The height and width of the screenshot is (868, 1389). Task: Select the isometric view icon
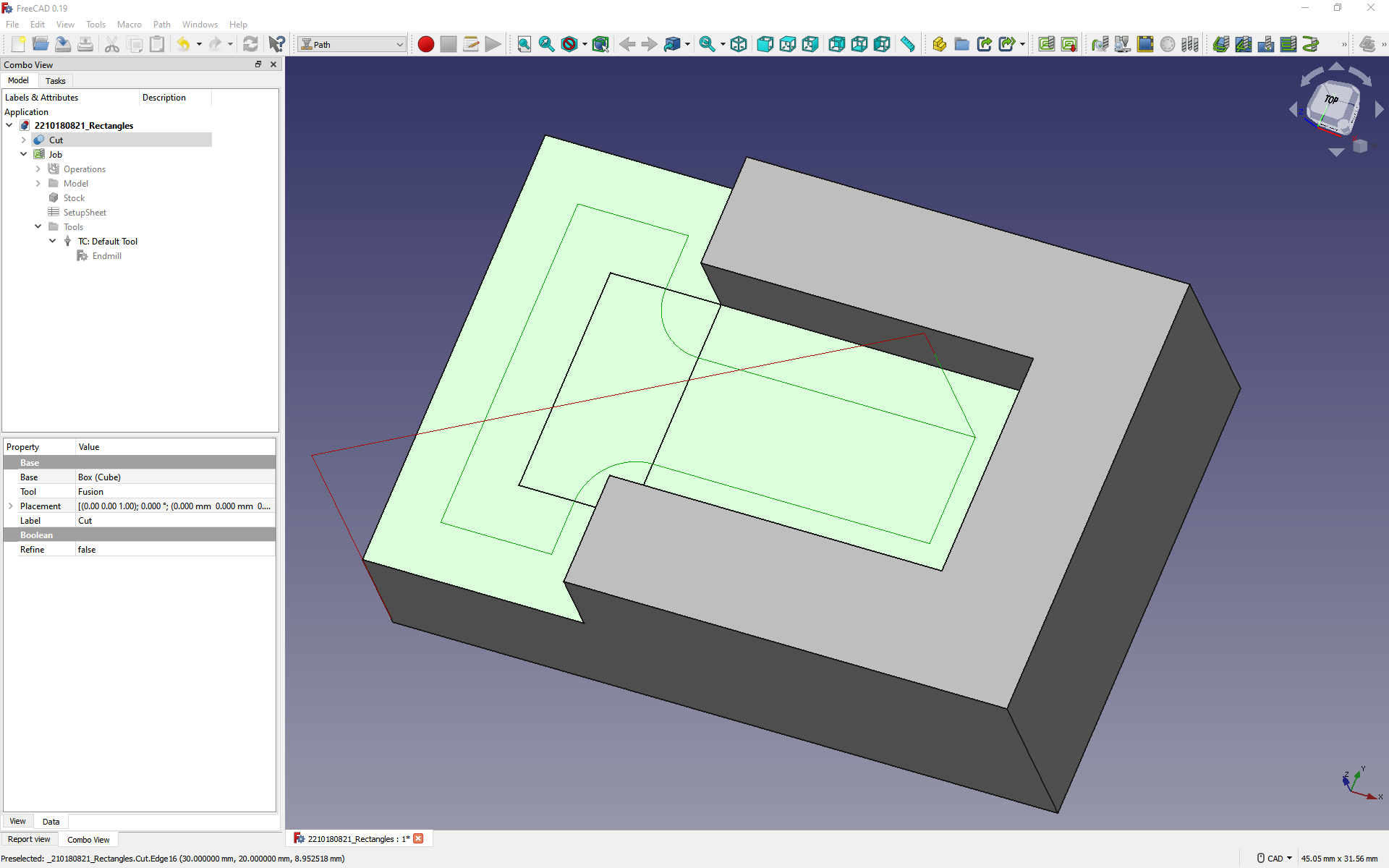(x=739, y=44)
